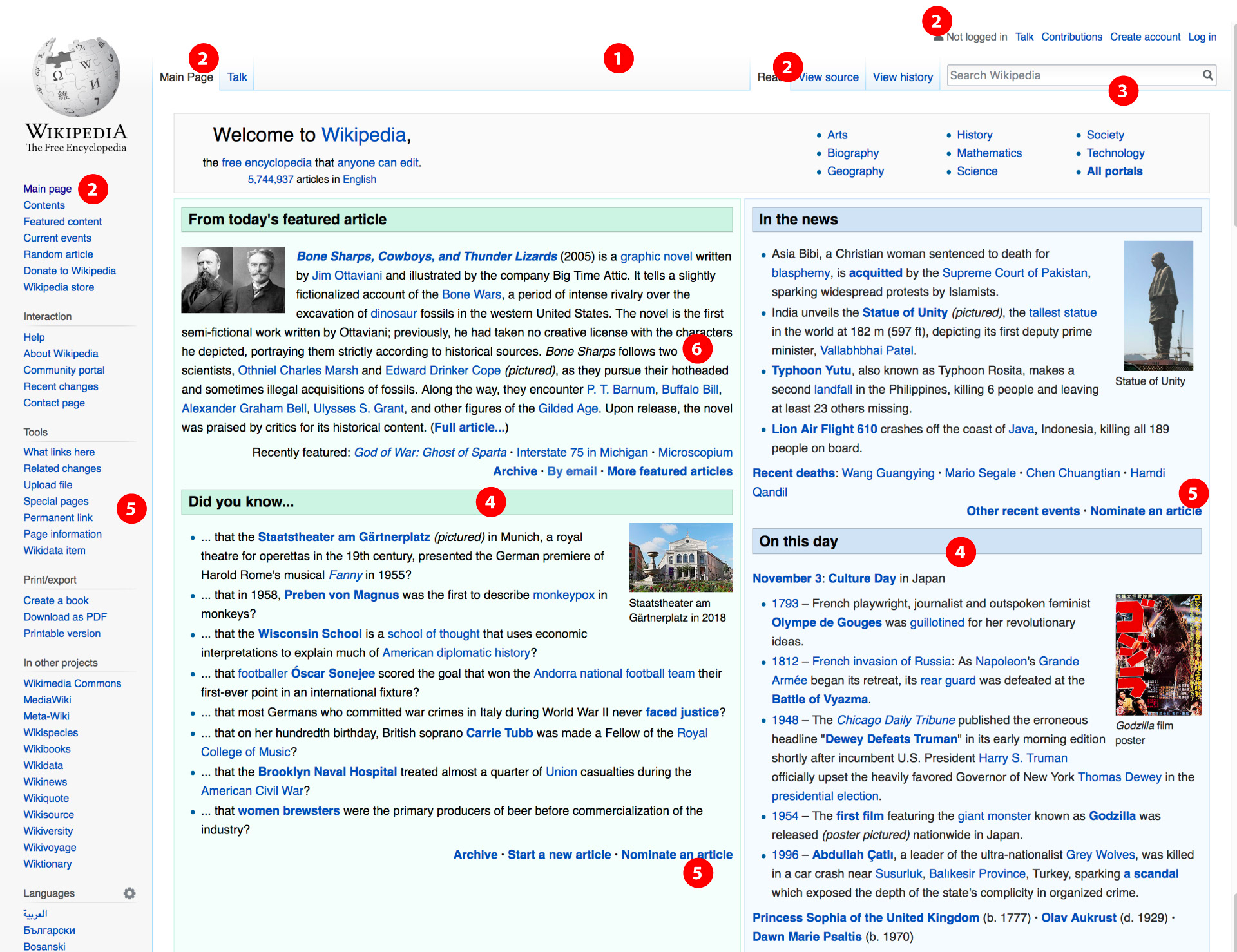
Task: Open the Statue of Unity news link
Action: (905, 312)
